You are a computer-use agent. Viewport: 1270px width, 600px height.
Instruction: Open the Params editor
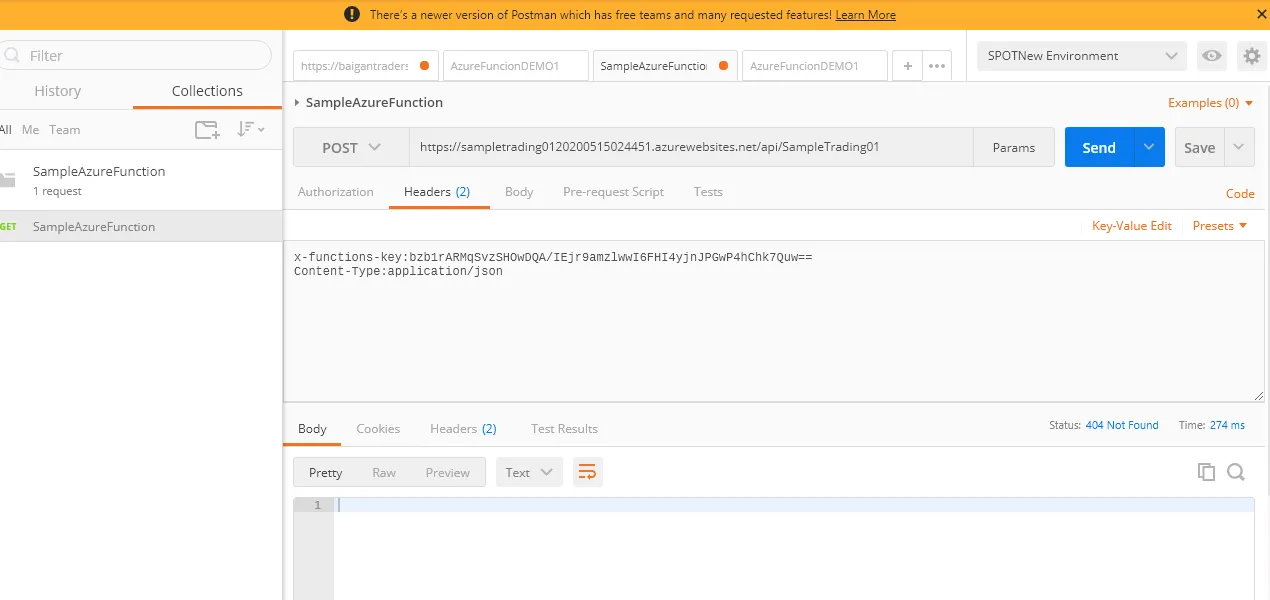tap(1014, 147)
